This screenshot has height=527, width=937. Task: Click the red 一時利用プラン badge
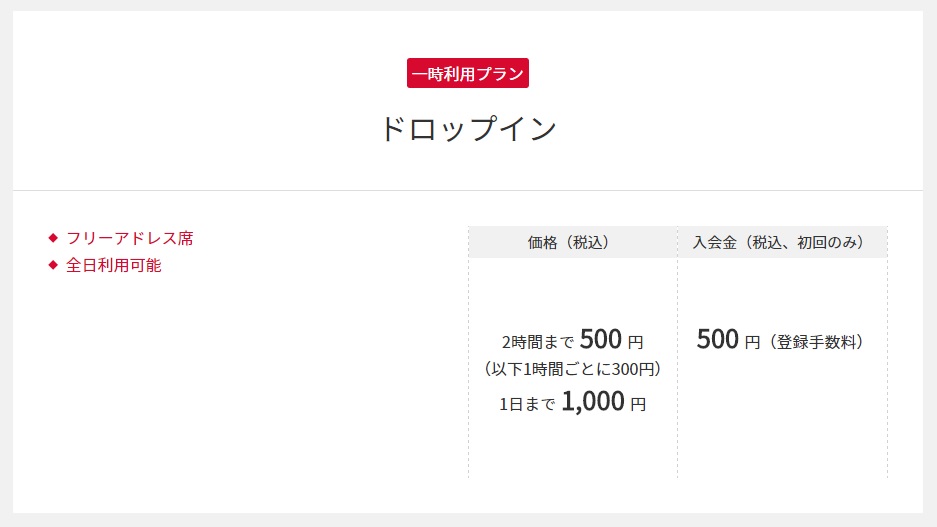(468, 73)
